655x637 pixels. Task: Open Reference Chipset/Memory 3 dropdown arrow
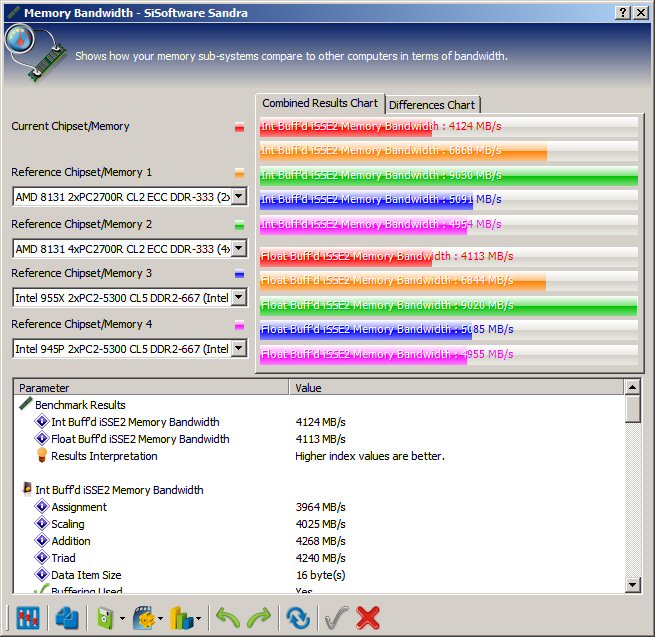[x=239, y=297]
